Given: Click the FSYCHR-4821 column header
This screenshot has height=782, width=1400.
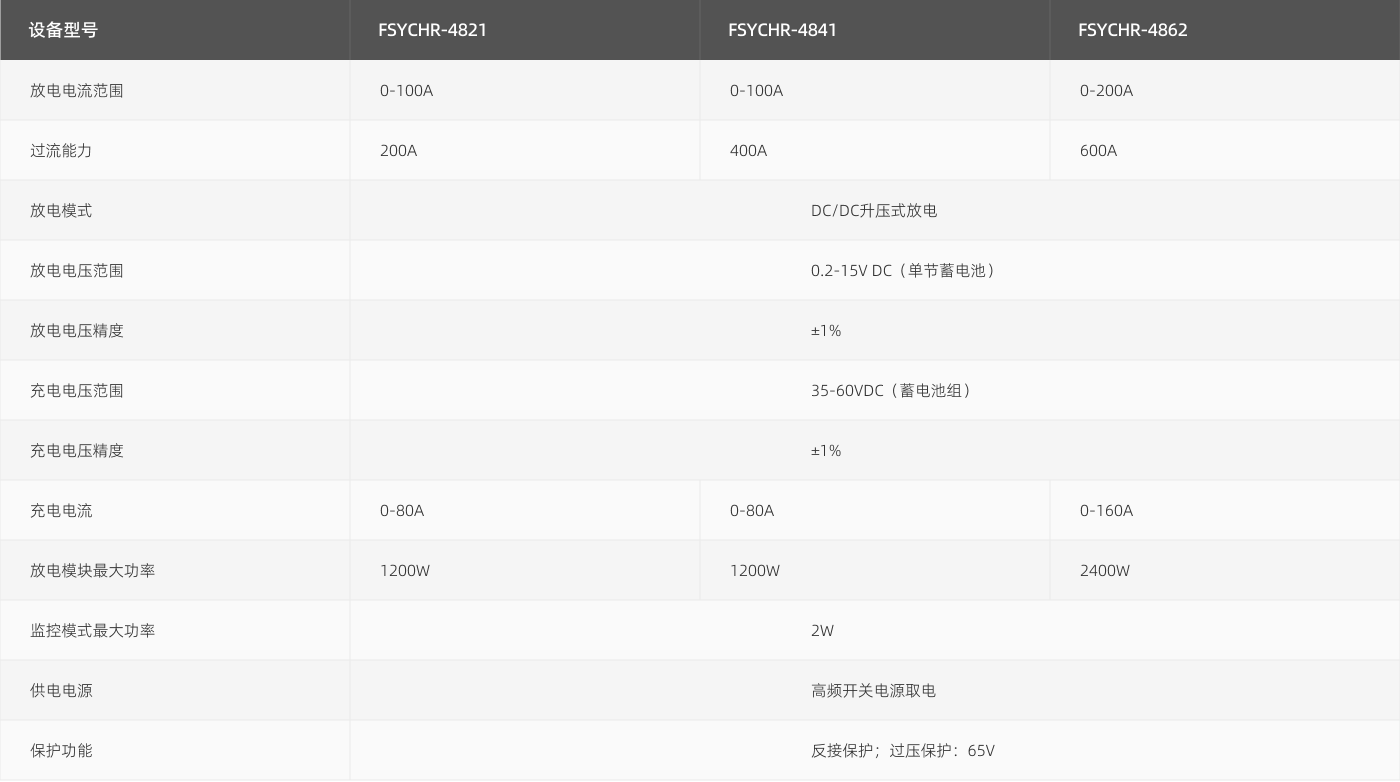Looking at the screenshot, I should click(x=432, y=30).
